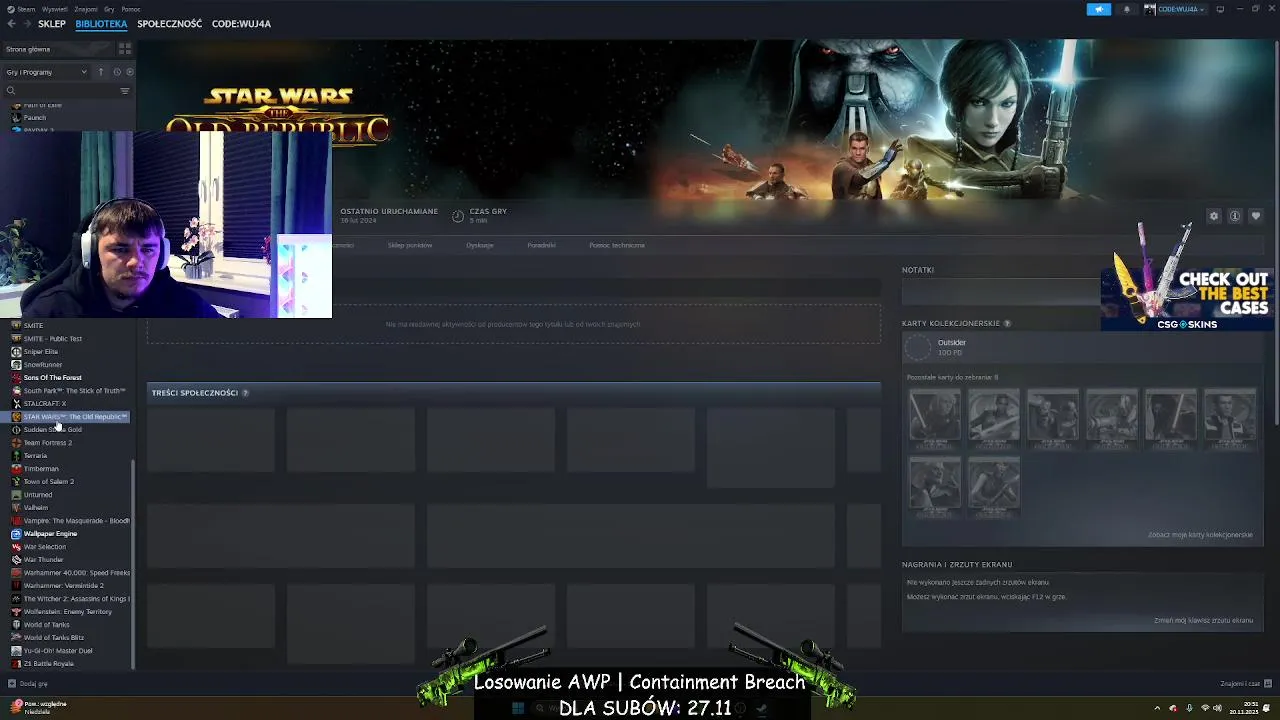
Task: Click the system clock in taskbar
Action: (x=1244, y=708)
